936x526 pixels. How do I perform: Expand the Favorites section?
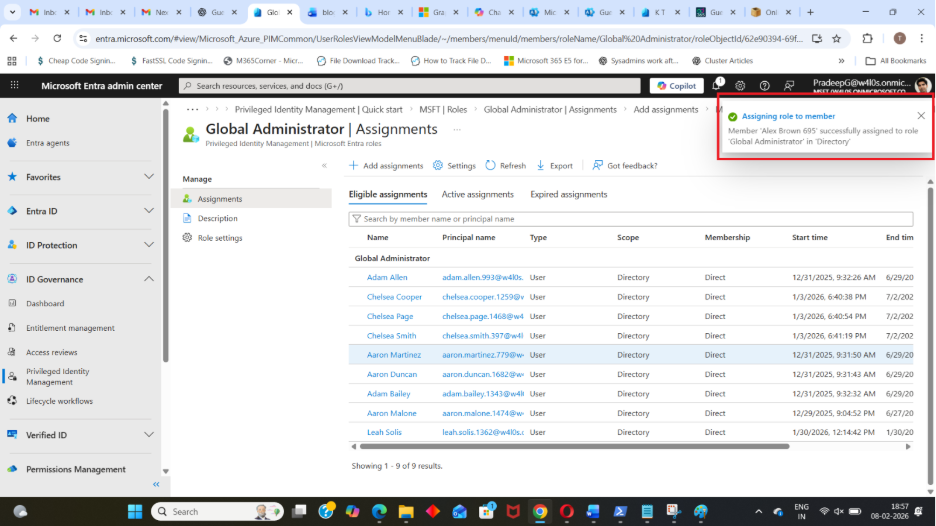[149, 177]
